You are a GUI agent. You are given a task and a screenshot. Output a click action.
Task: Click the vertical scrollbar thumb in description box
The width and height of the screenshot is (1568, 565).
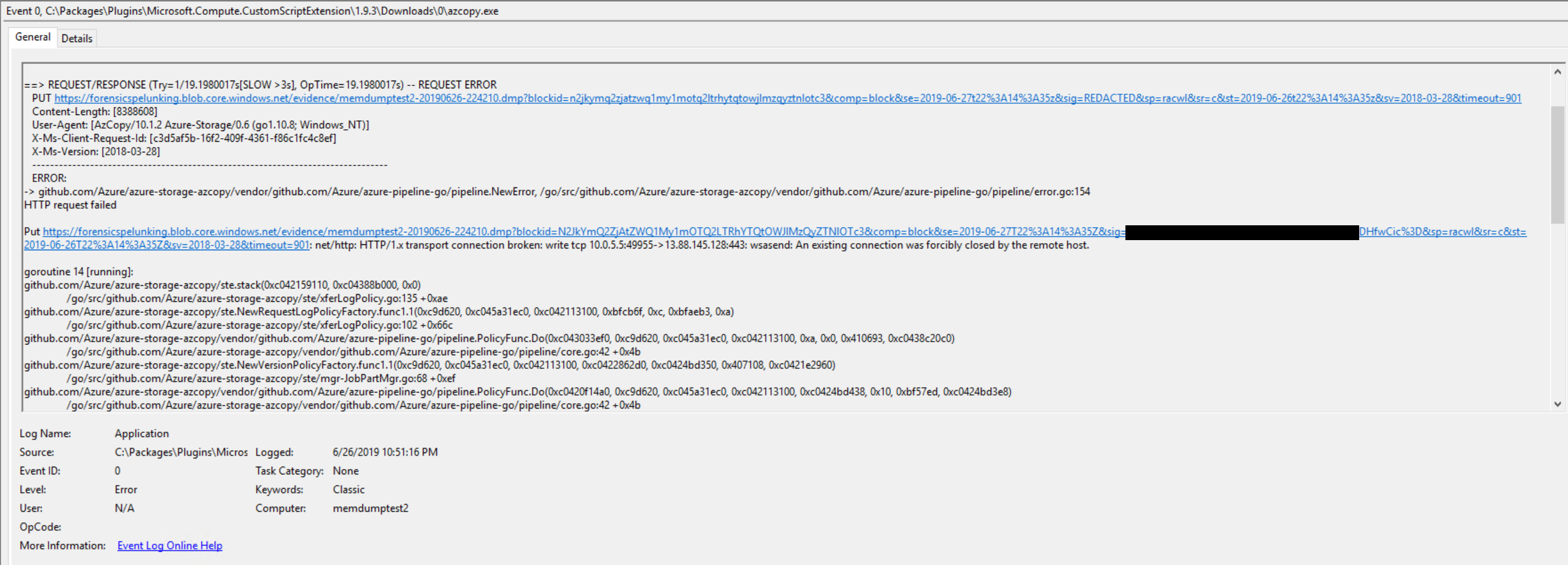coord(1557,165)
